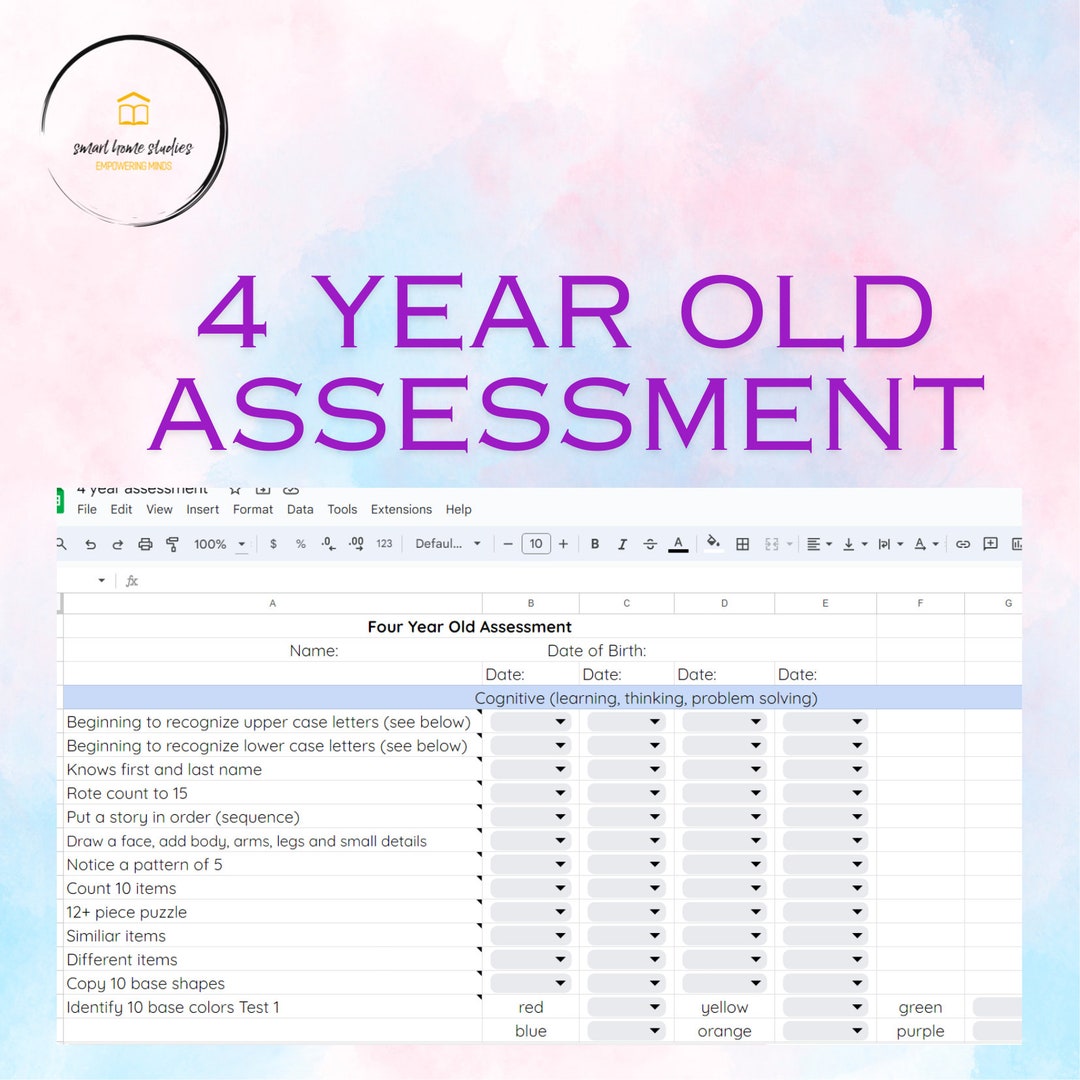Viewport: 1080px width, 1080px height.
Task: Toggle strikethrough formatting
Action: coord(650,543)
